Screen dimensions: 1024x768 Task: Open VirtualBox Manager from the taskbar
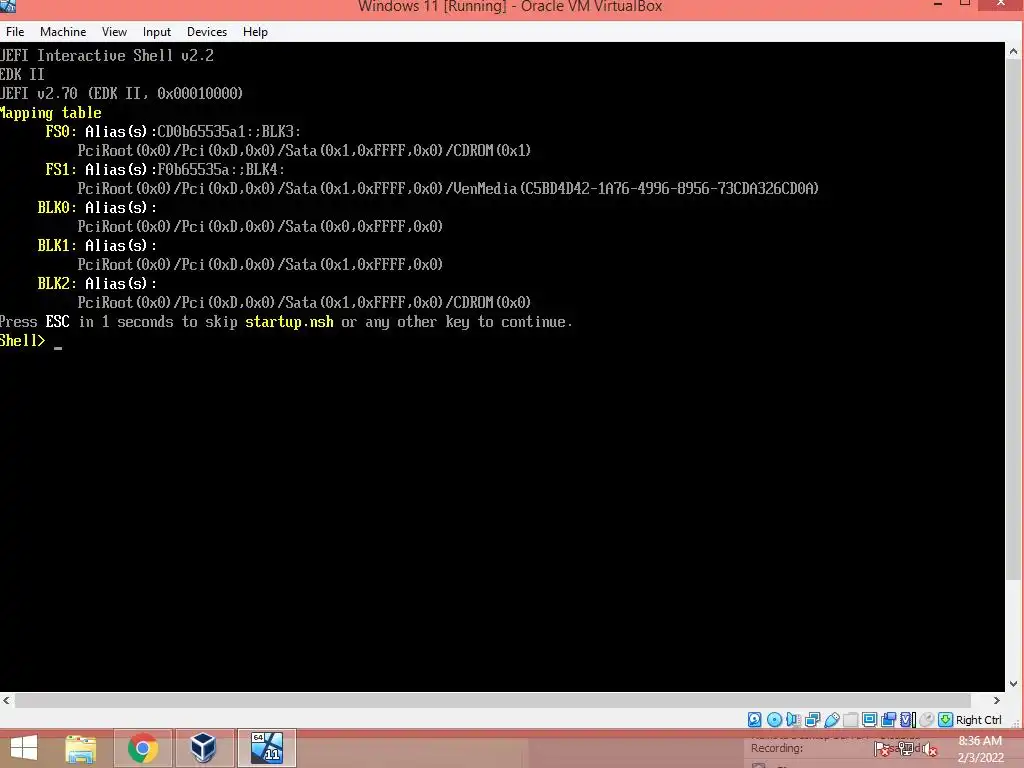tap(203, 748)
